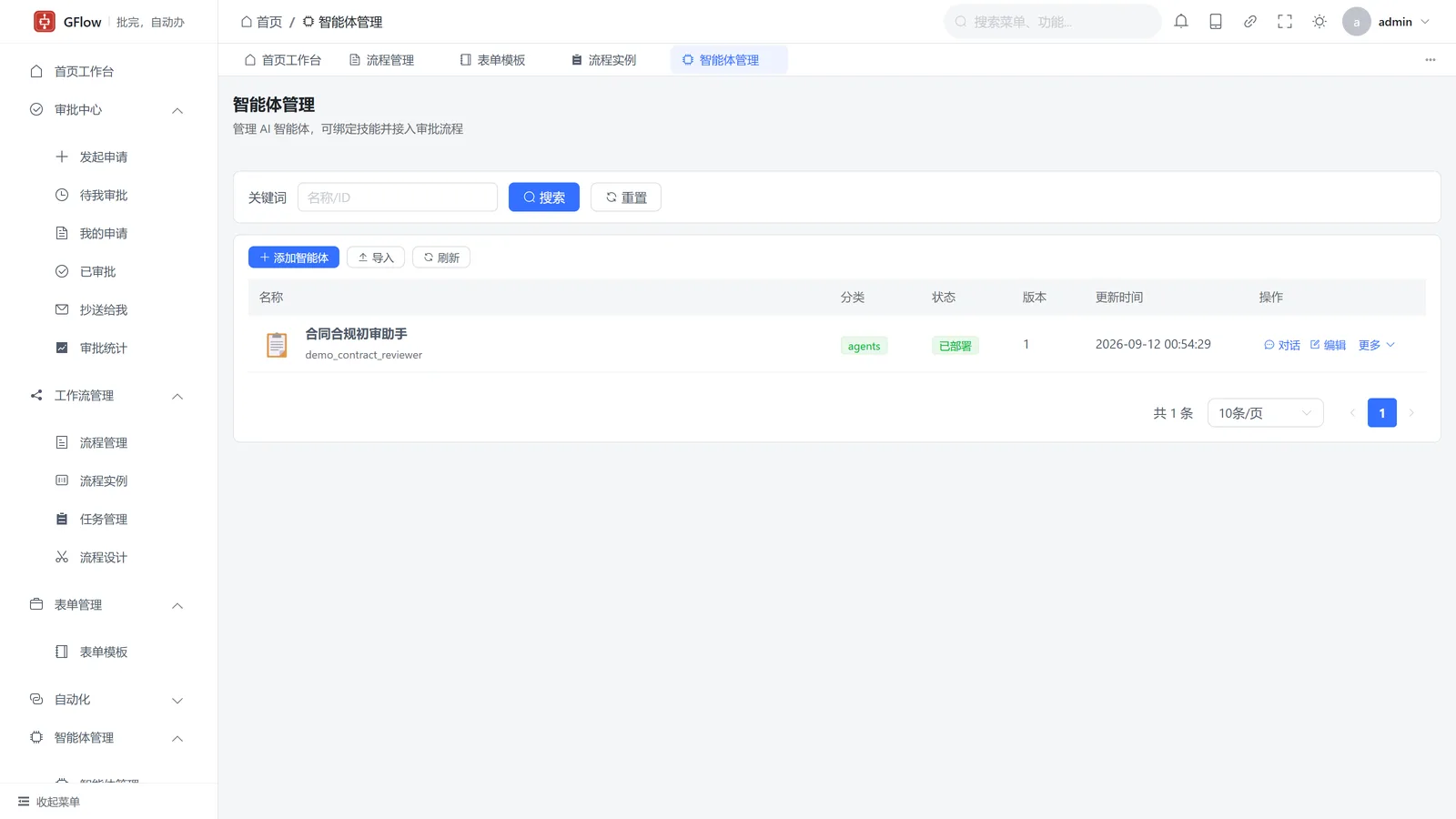Open the notifications bell
The image size is (1456, 819).
click(x=1181, y=22)
